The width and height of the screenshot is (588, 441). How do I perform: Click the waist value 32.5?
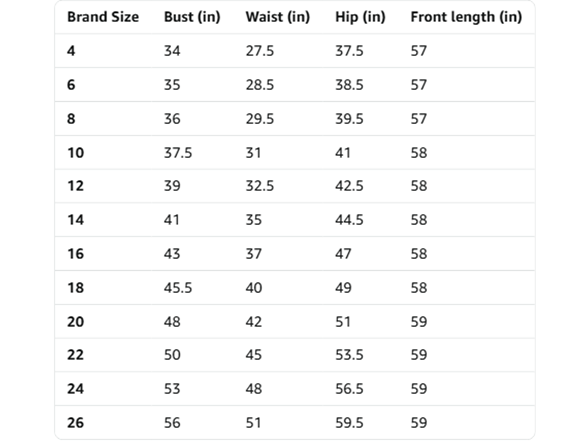[260, 186]
